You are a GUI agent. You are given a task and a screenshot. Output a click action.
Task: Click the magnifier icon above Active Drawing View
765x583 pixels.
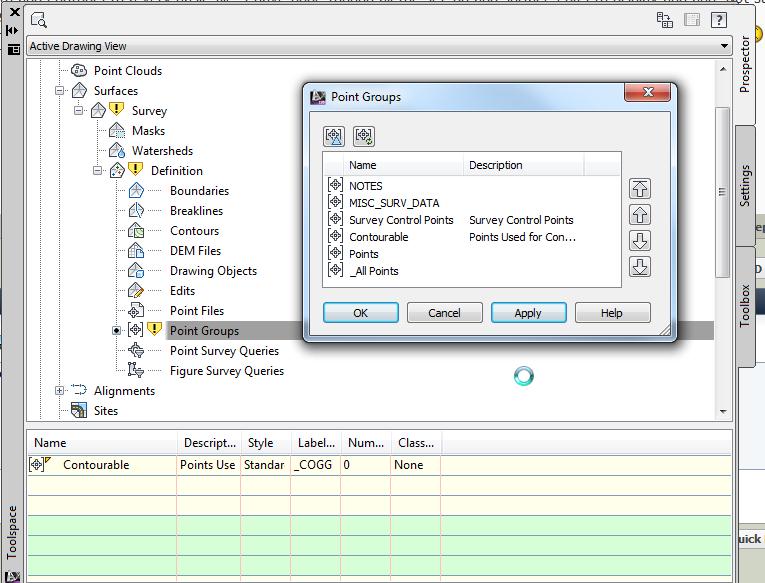(38, 20)
